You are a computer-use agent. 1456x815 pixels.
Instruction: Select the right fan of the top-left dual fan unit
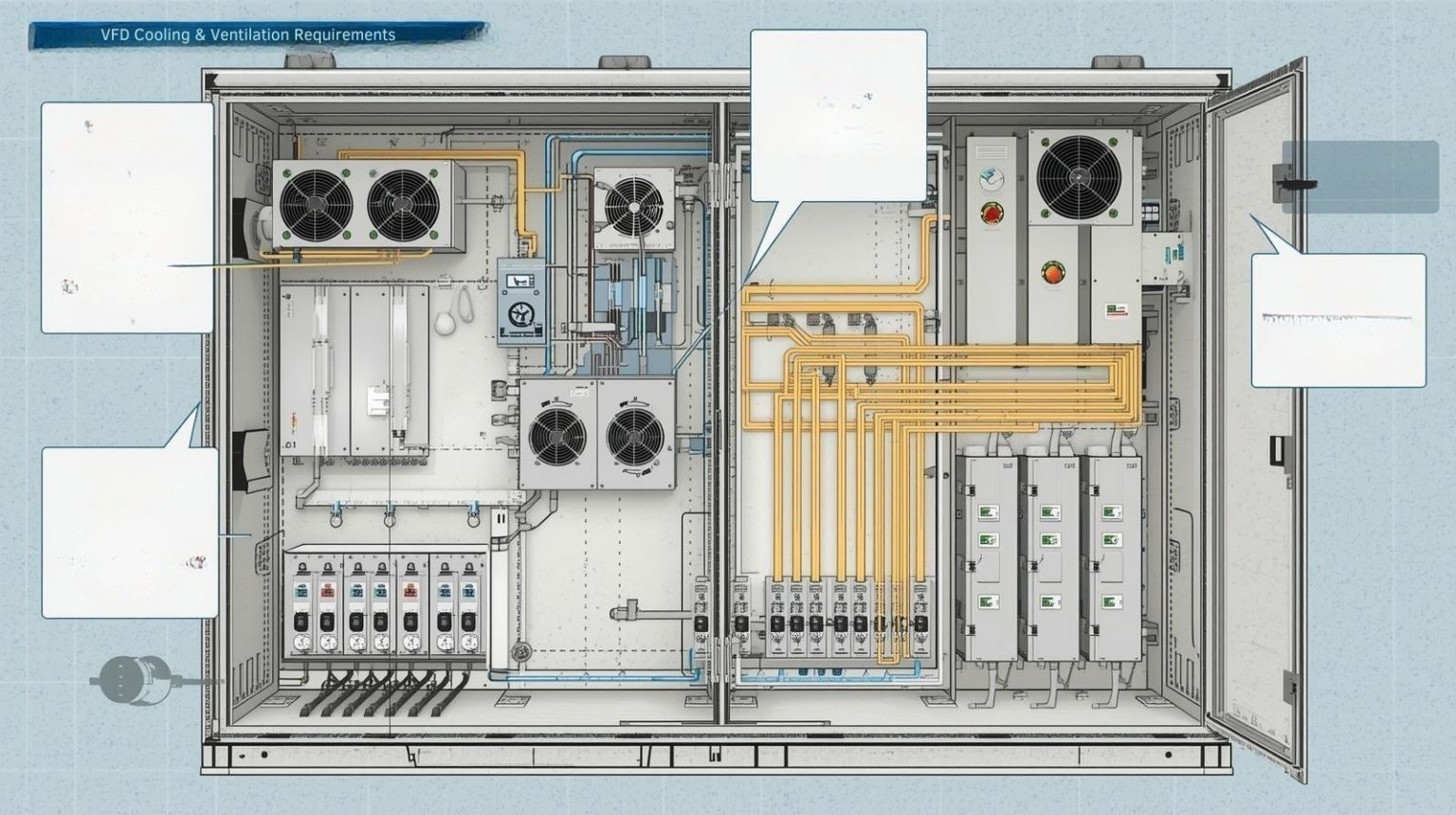tap(404, 206)
